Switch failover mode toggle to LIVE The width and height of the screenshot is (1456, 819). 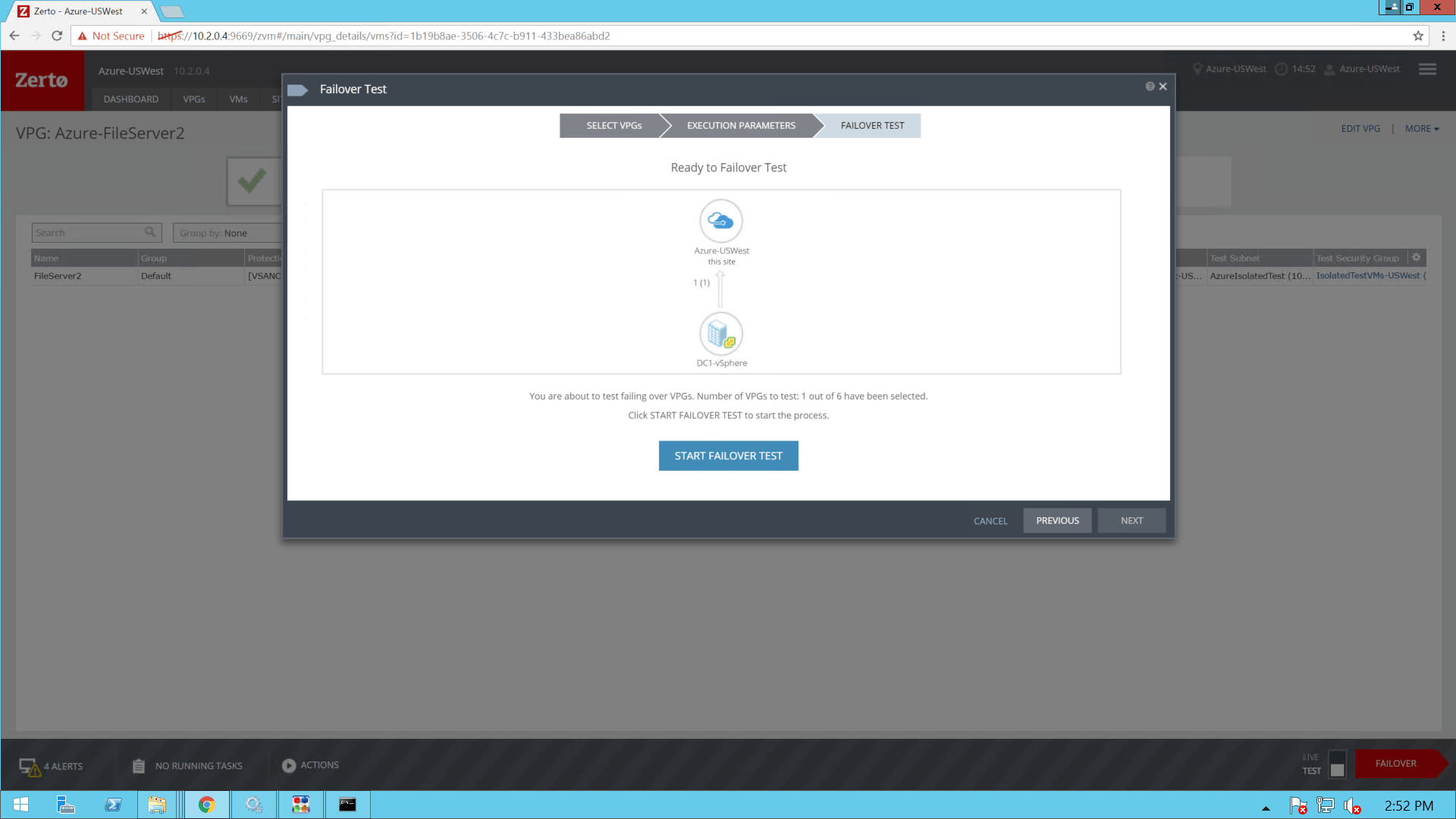pos(1337,756)
